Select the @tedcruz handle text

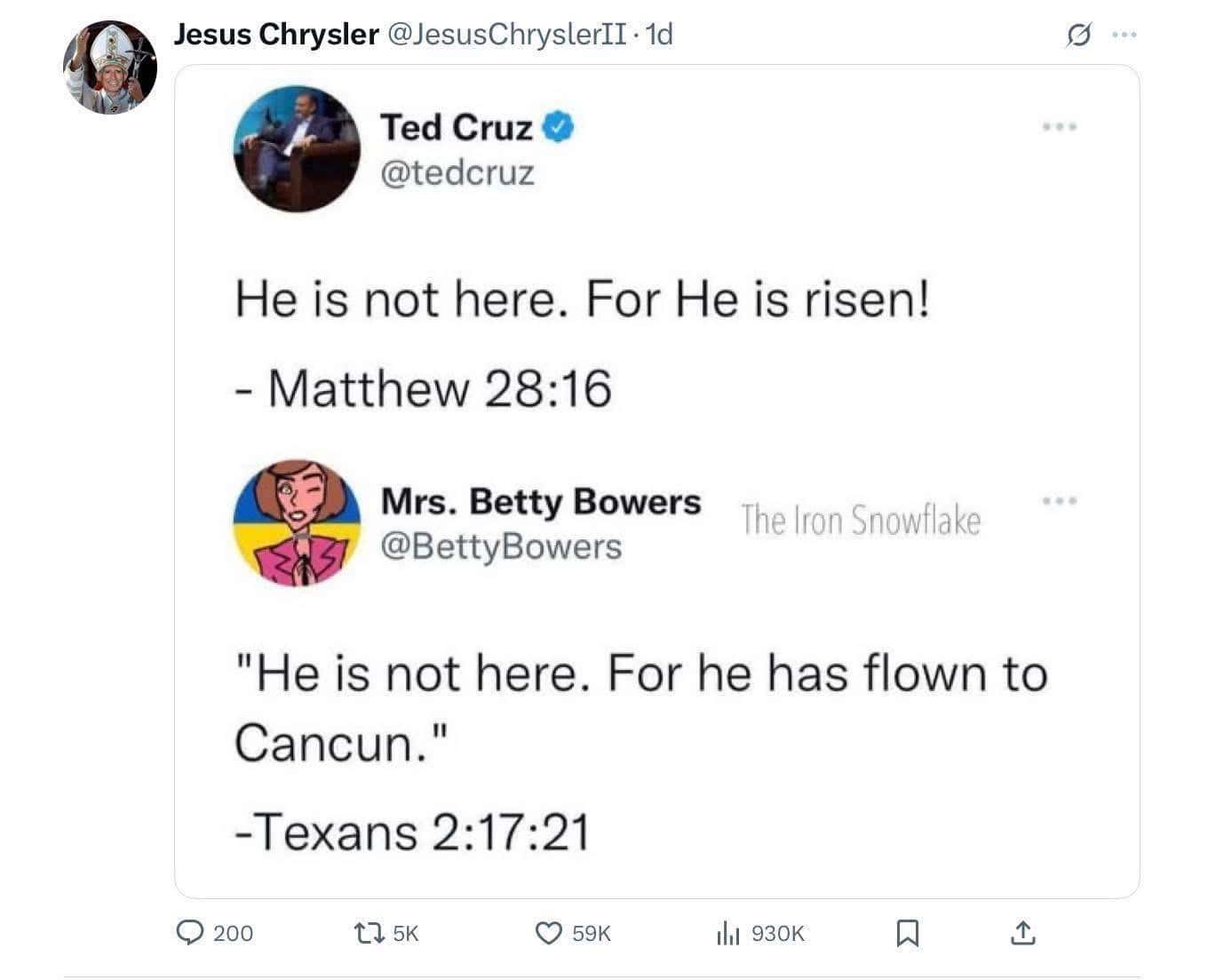(457, 172)
